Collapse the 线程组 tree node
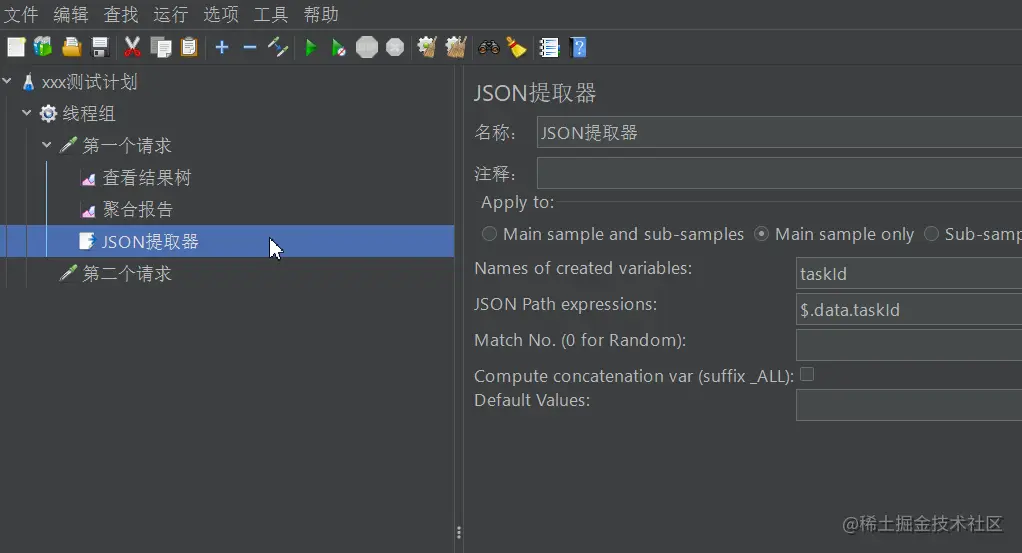The height and width of the screenshot is (553, 1022). coord(27,113)
